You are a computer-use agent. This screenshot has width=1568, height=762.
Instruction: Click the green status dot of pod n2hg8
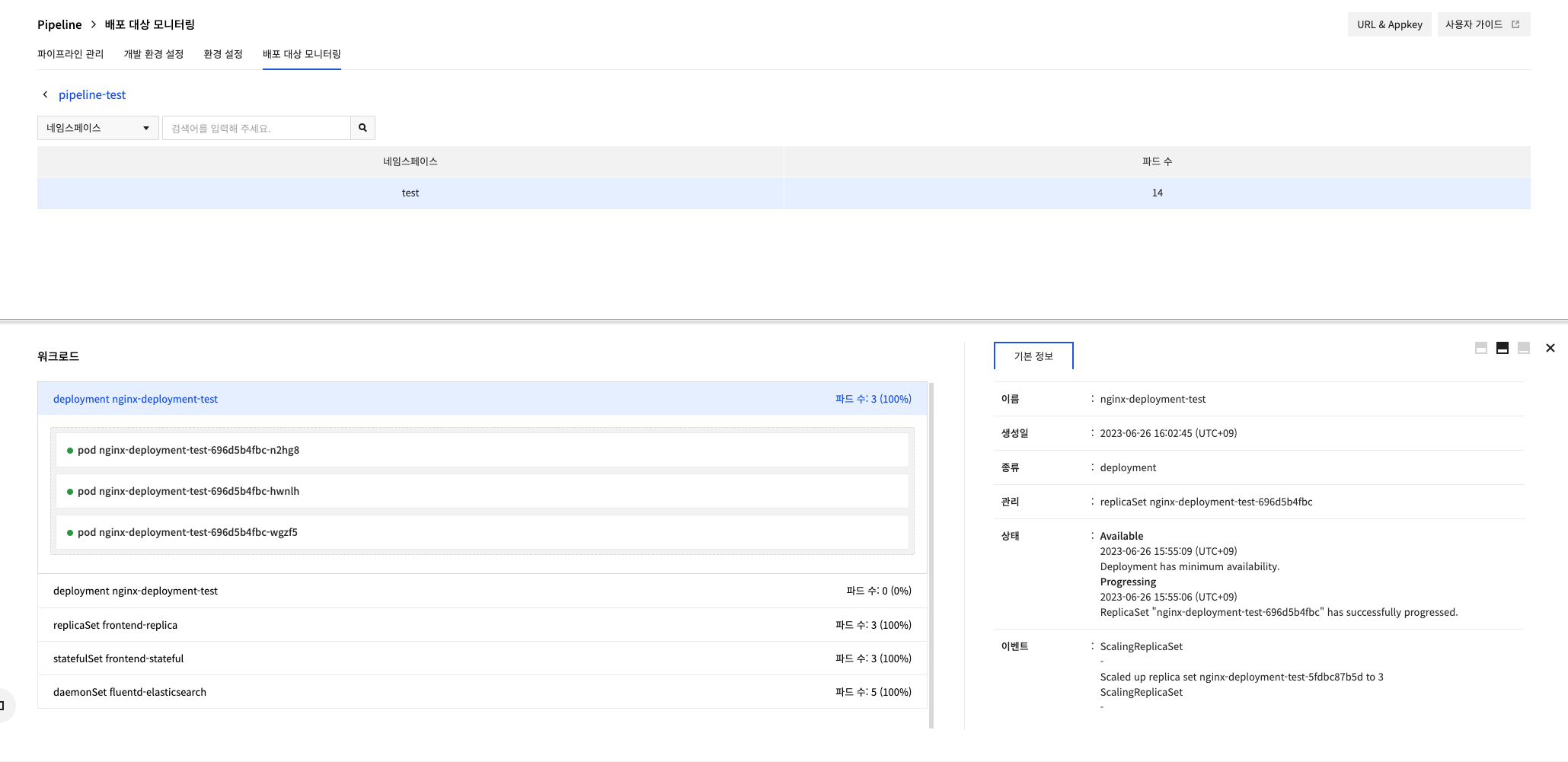[x=70, y=451]
